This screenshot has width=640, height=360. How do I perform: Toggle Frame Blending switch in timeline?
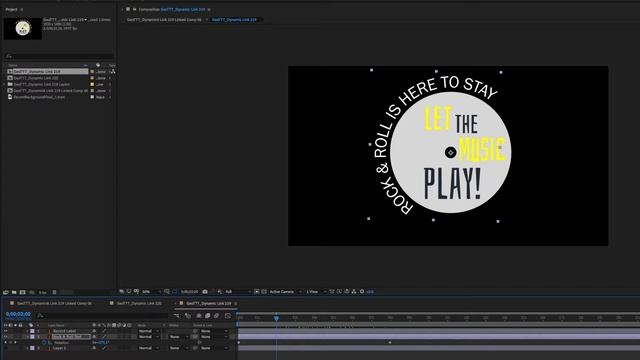pos(208,316)
